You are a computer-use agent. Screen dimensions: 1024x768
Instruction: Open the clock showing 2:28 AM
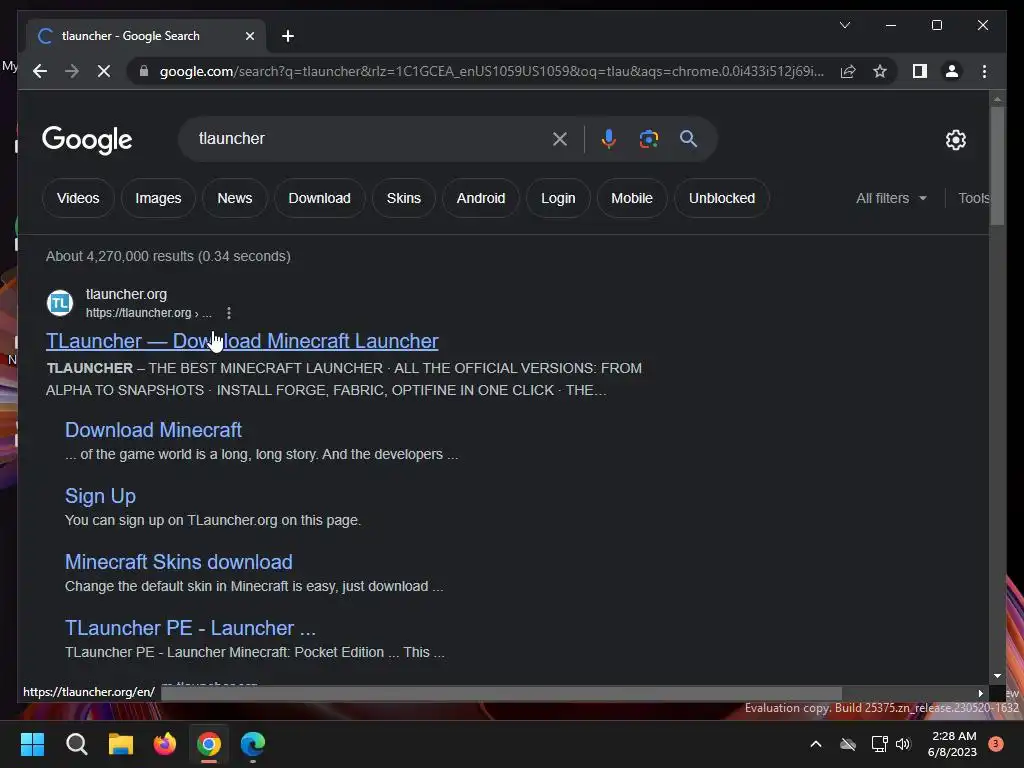(x=952, y=744)
